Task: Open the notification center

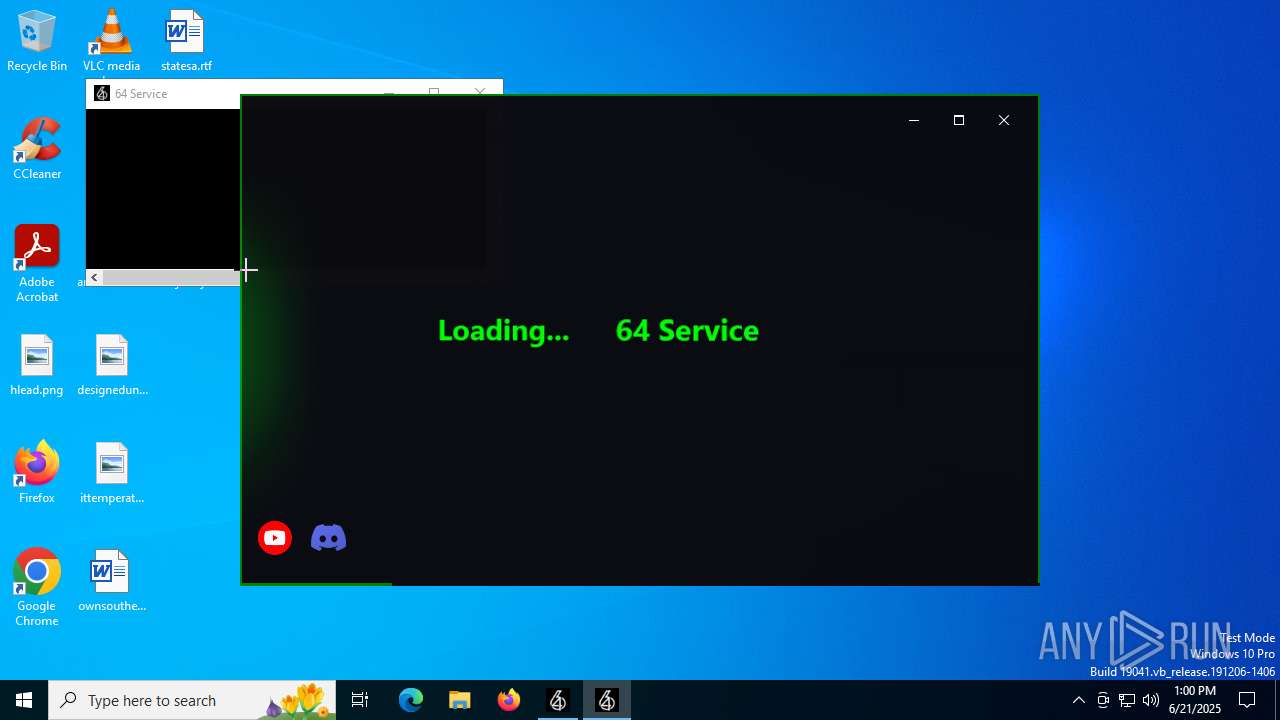Action: pos(1247,700)
